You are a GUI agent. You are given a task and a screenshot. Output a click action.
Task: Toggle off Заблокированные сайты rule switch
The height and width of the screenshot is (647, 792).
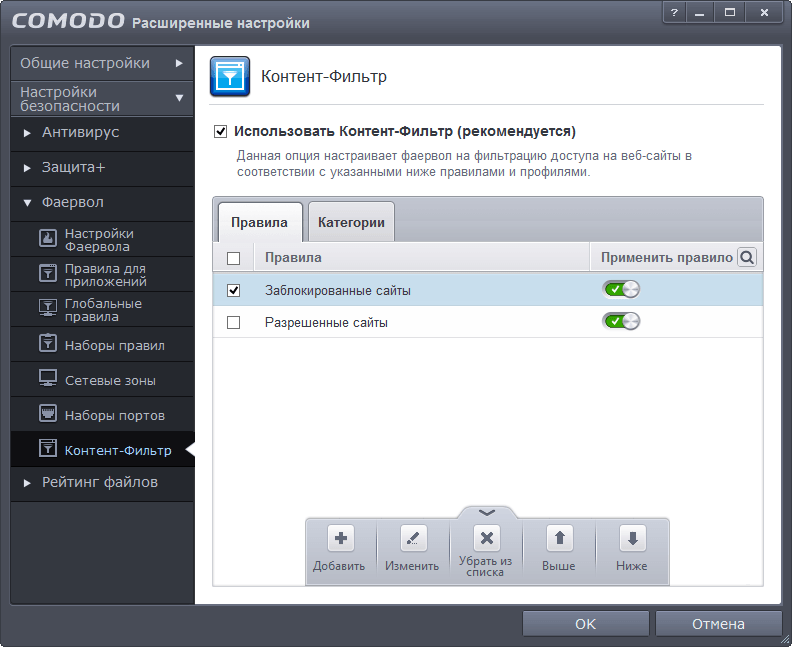(621, 289)
